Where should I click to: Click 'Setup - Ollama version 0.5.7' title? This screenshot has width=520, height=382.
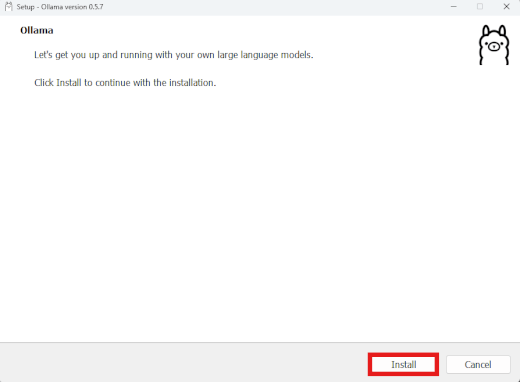click(60, 7)
